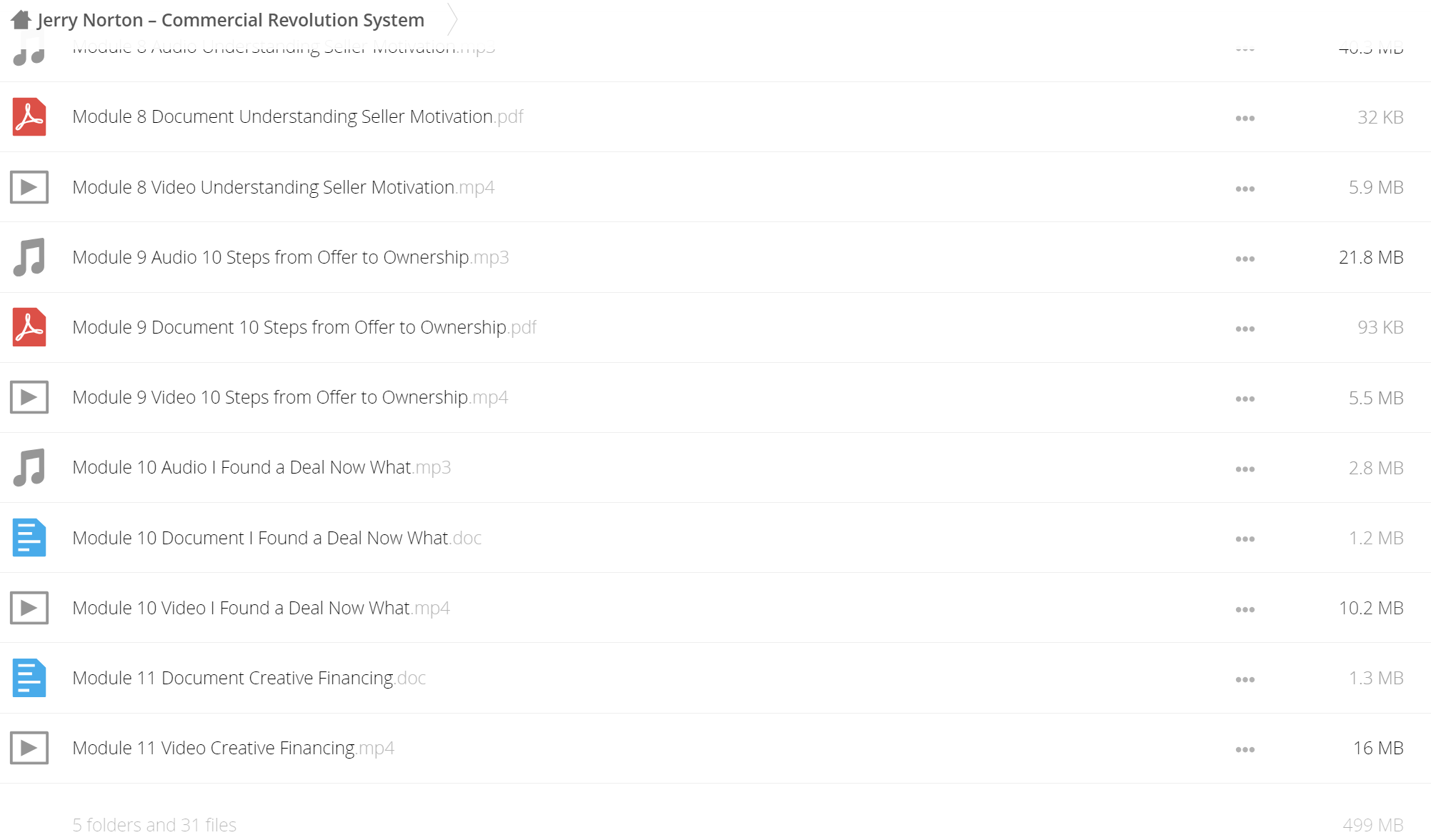Open options menu for Module 9 Audio mp3
Screen dimensions: 1431x840
[1245, 259]
